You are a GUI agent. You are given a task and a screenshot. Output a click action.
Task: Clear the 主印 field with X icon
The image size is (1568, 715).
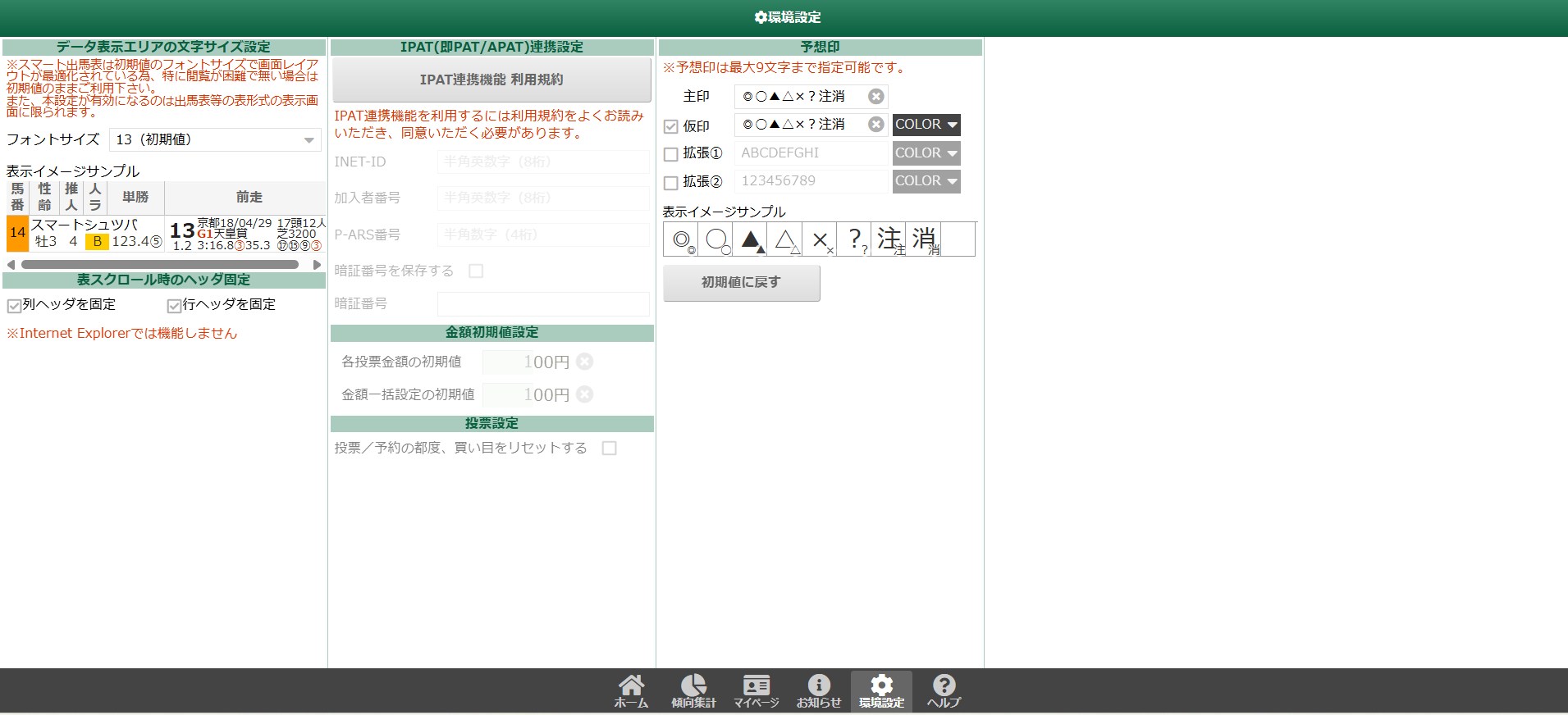click(876, 97)
